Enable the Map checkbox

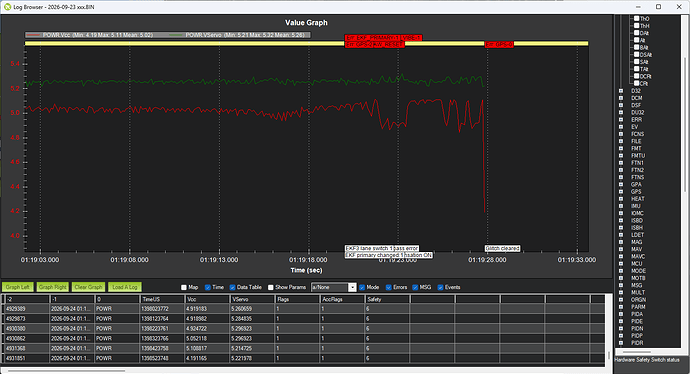[x=184, y=287]
